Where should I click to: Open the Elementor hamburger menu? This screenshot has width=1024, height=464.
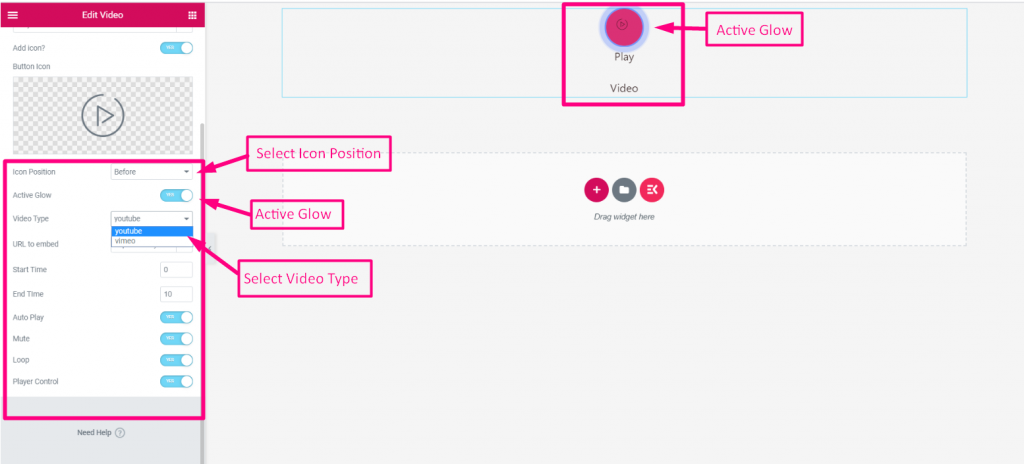13,15
